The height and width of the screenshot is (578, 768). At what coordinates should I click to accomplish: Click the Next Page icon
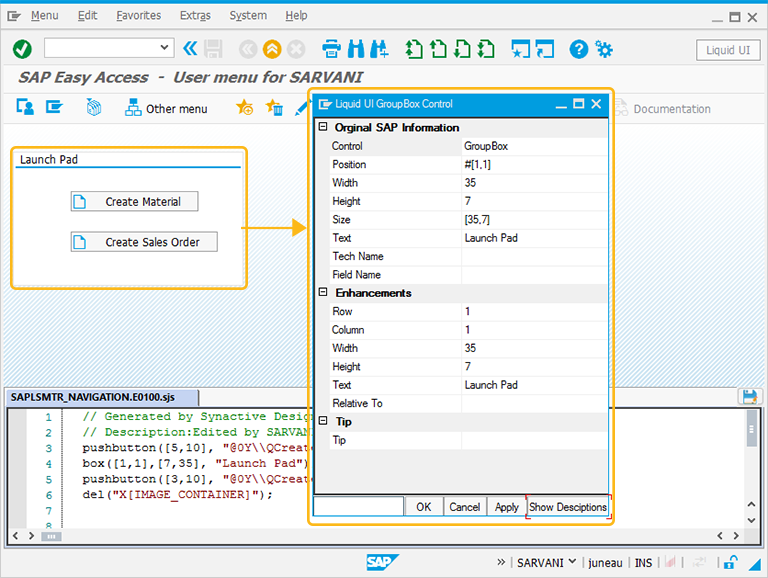pos(462,49)
